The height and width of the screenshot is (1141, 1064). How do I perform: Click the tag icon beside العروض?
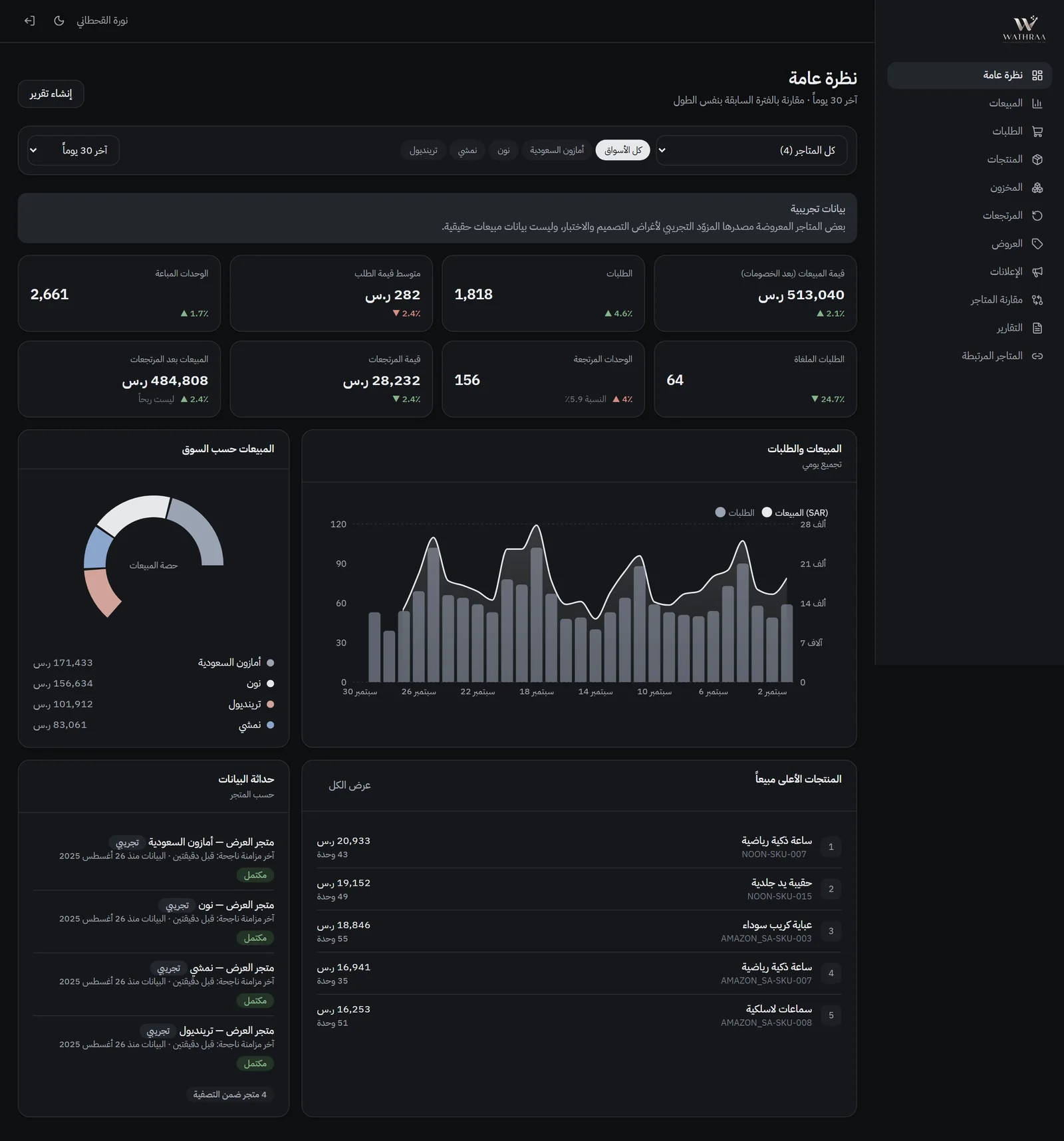(x=1037, y=244)
